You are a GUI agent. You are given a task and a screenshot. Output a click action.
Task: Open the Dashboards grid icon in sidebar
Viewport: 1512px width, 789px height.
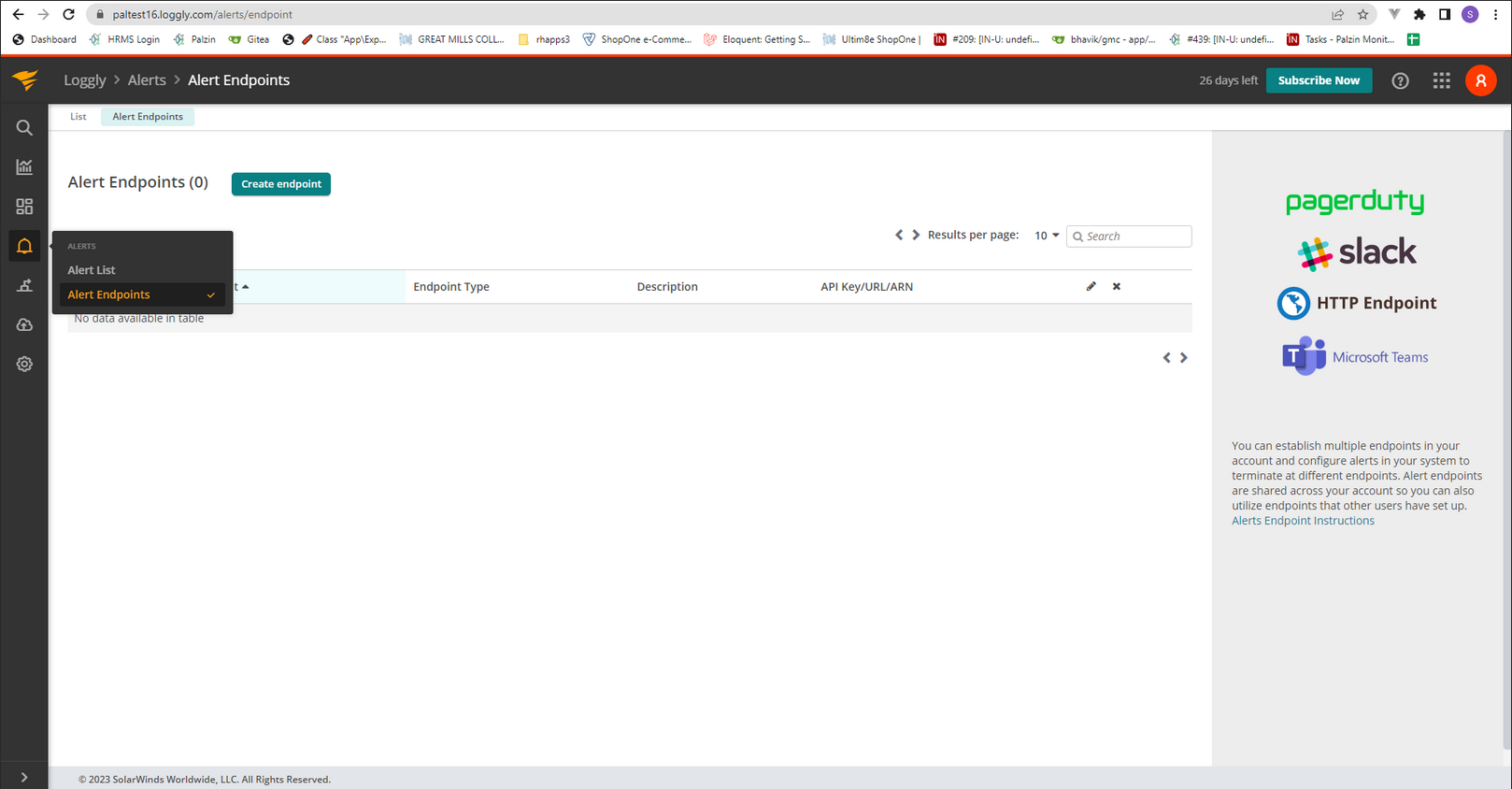(x=24, y=206)
